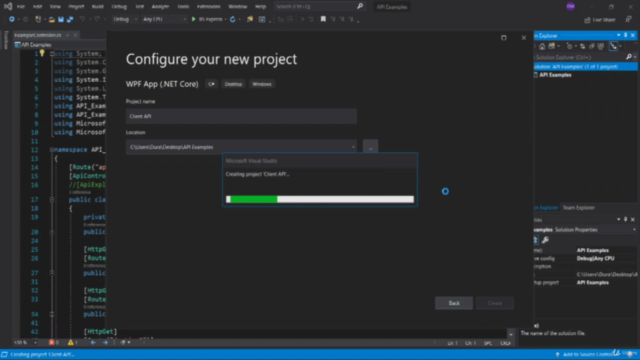Screen dimensions: 640x360
Task: Open Properties panel window options dropdown
Action: pyautogui.click(x=619, y=220)
